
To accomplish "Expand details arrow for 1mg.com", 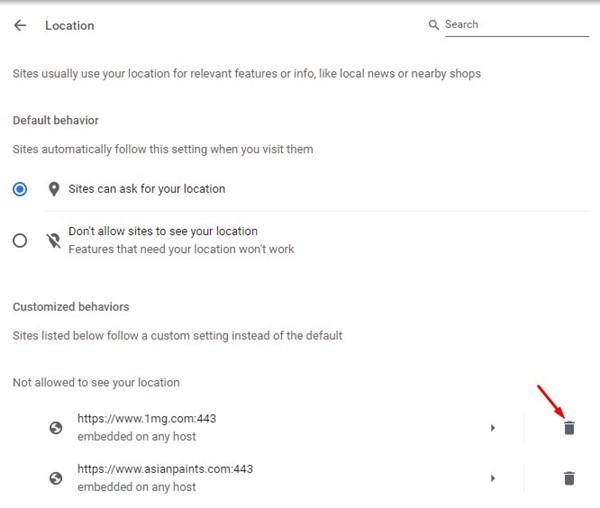I will pyautogui.click(x=493, y=428).
